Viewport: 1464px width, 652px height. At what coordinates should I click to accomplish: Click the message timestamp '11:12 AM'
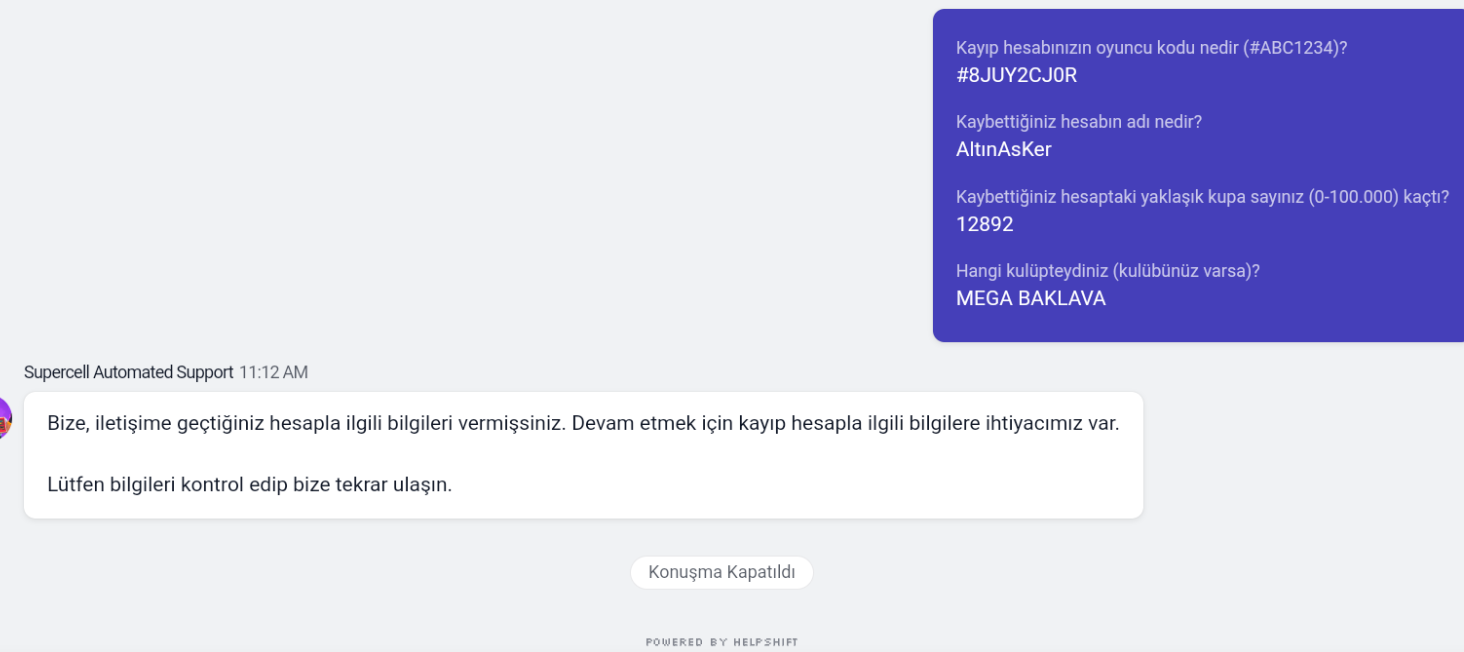[273, 372]
